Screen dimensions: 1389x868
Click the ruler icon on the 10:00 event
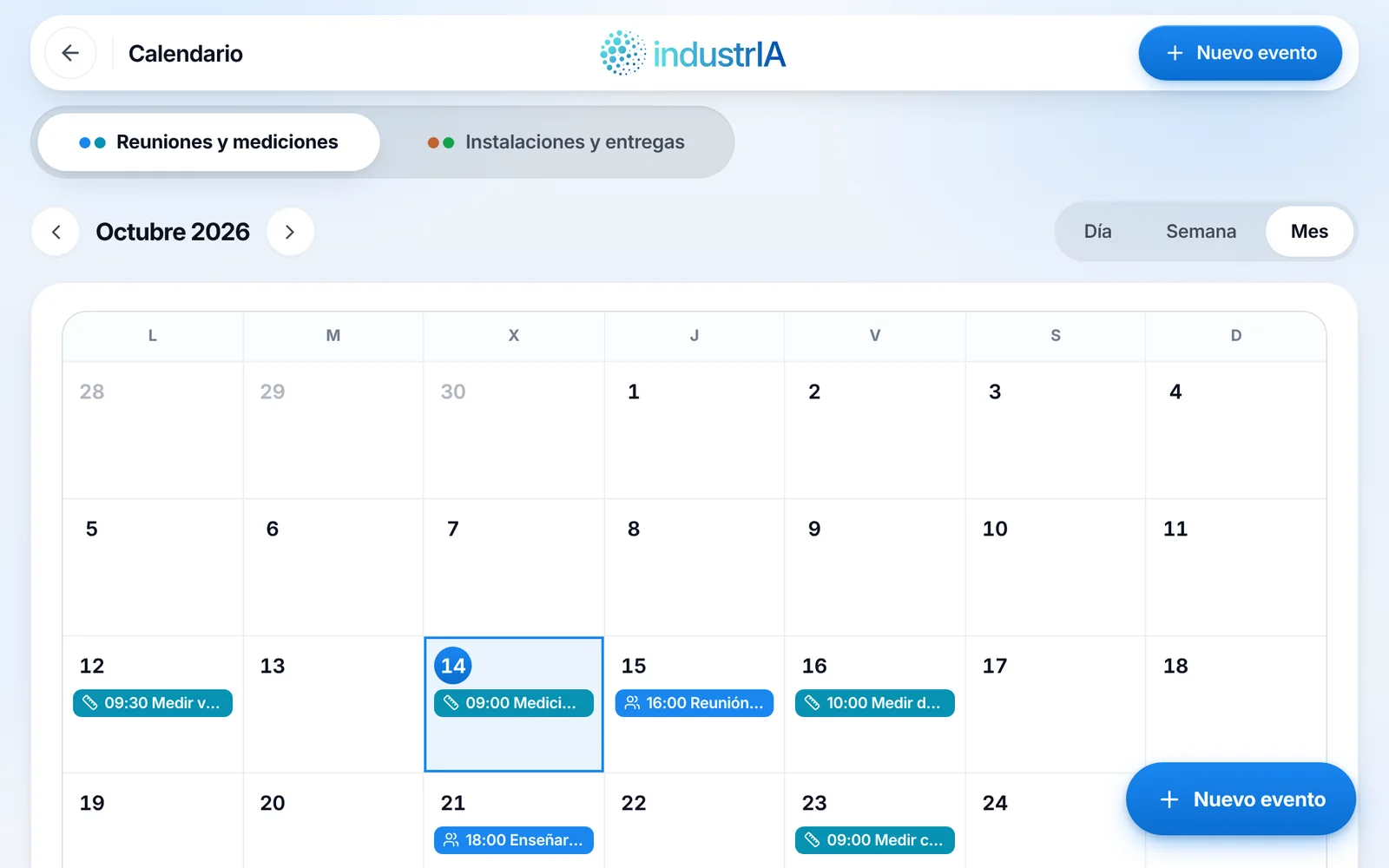click(812, 703)
